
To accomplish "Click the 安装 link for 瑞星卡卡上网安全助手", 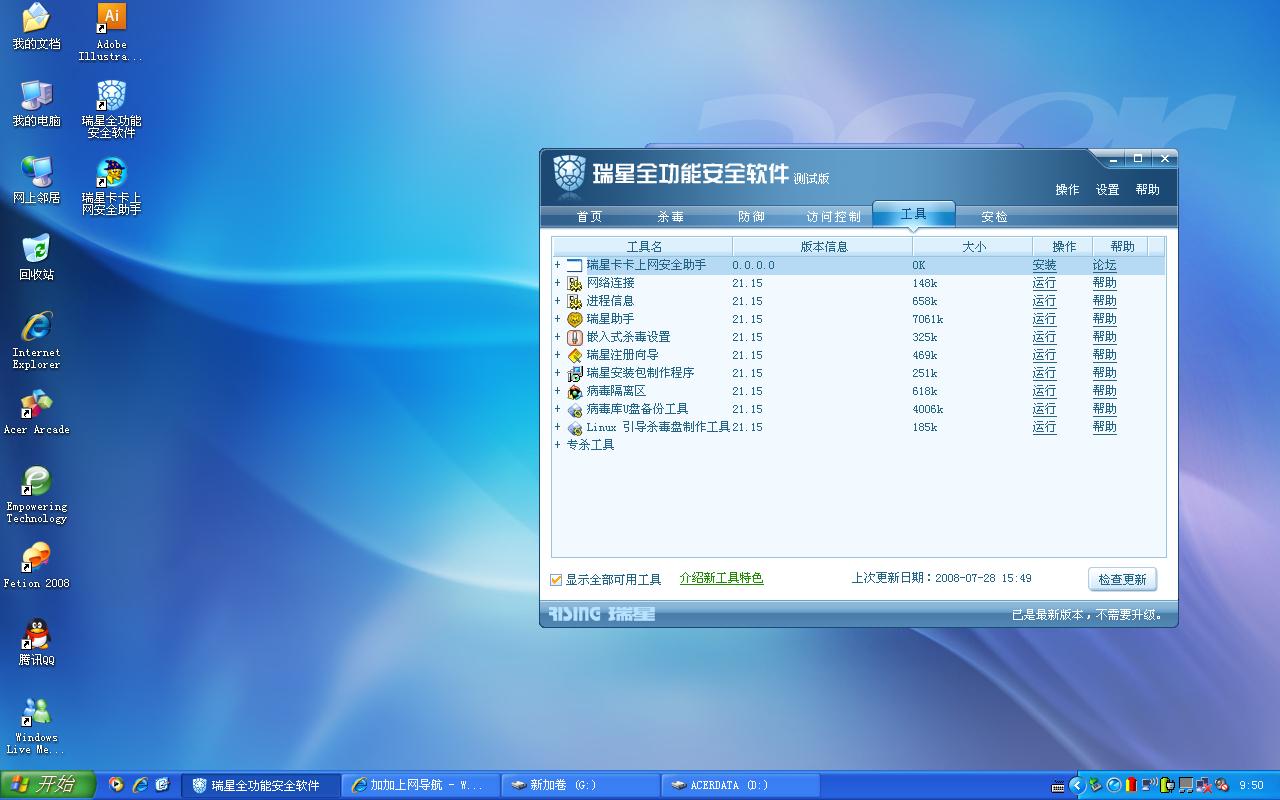I will 1044,265.
